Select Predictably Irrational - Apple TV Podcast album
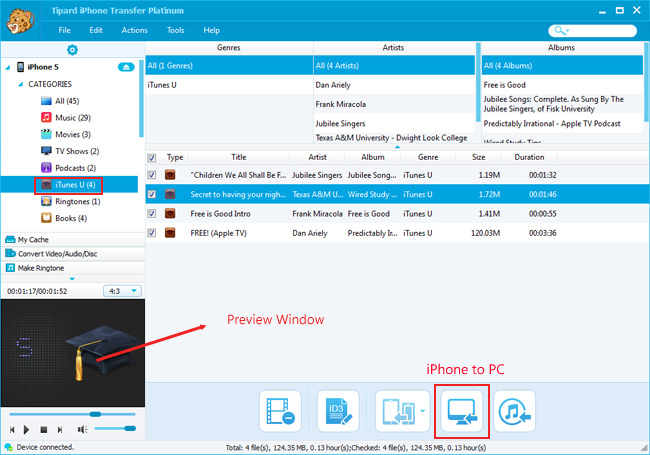 [x=562, y=123]
